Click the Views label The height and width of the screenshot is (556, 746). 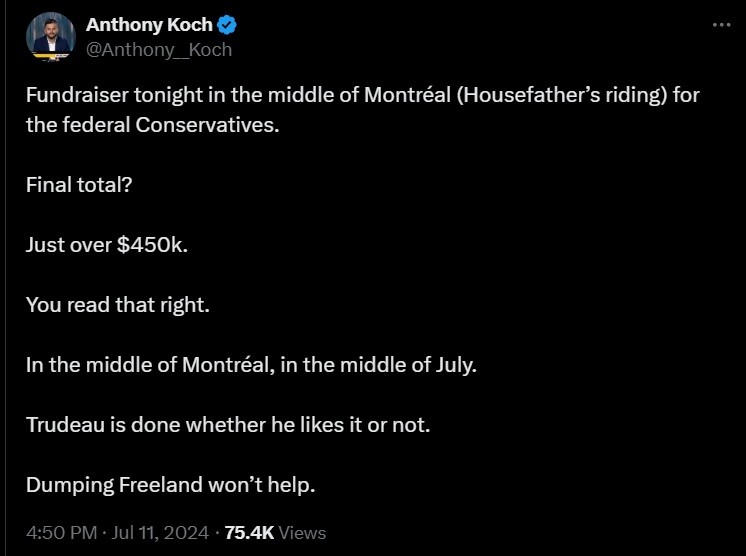(302, 533)
